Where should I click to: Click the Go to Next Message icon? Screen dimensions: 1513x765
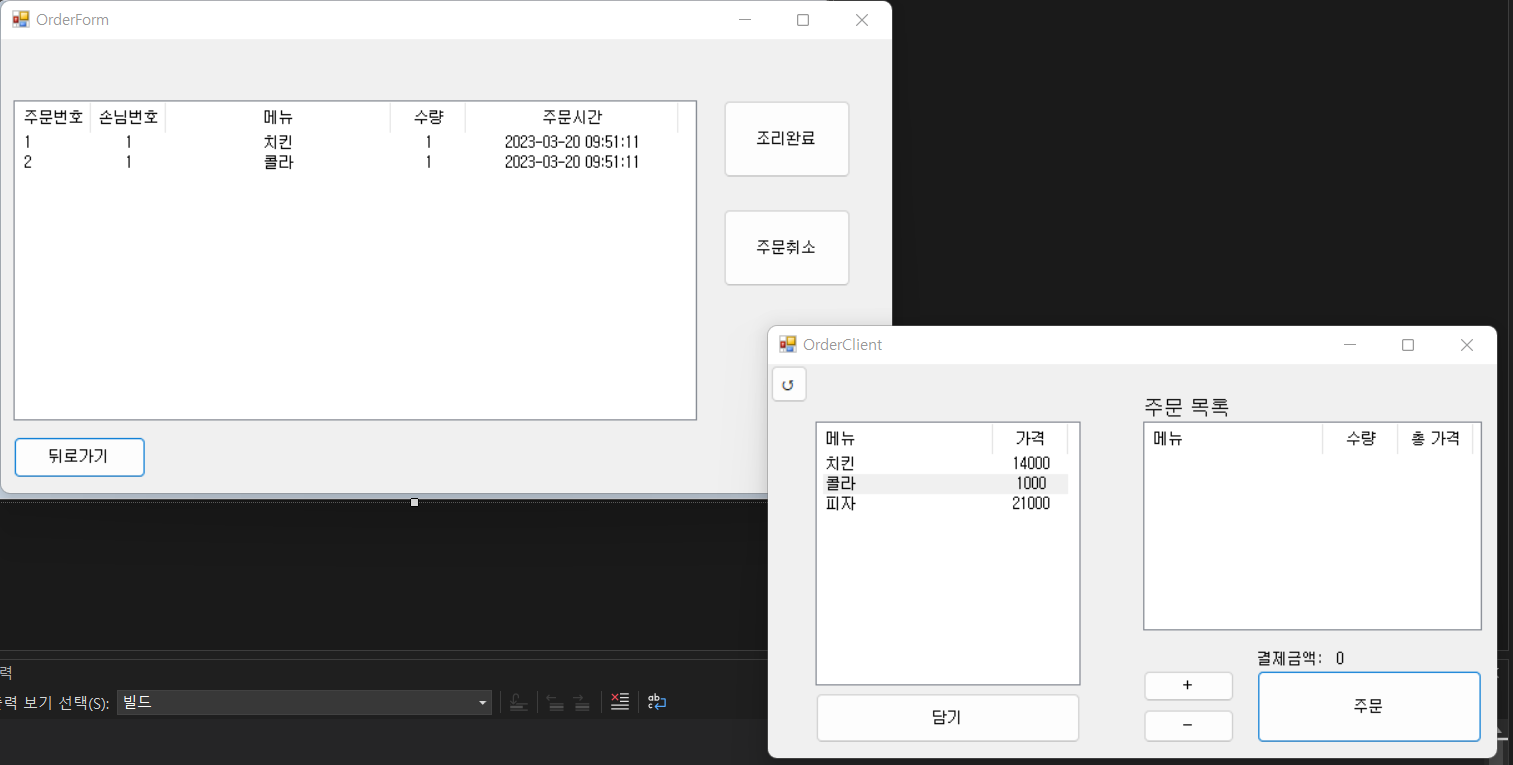[582, 701]
